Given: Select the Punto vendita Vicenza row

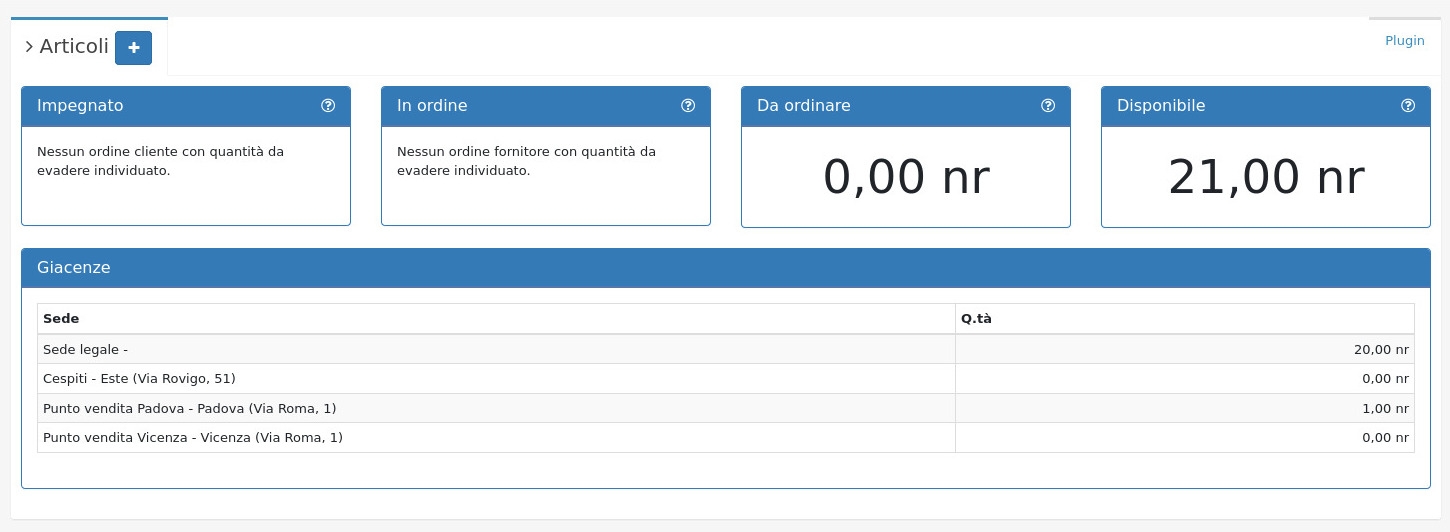Looking at the screenshot, I should tap(192, 438).
